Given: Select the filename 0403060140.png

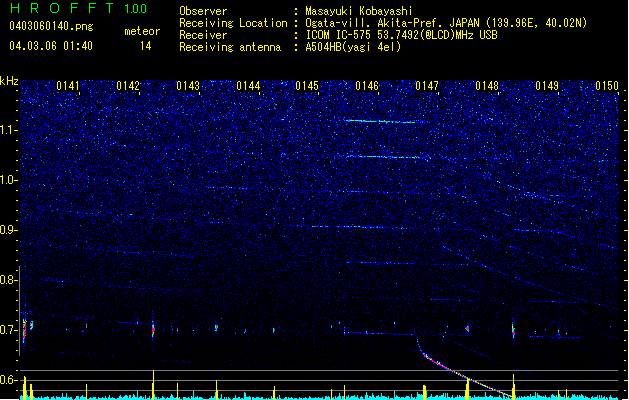Looking at the screenshot, I should (x=51, y=26).
